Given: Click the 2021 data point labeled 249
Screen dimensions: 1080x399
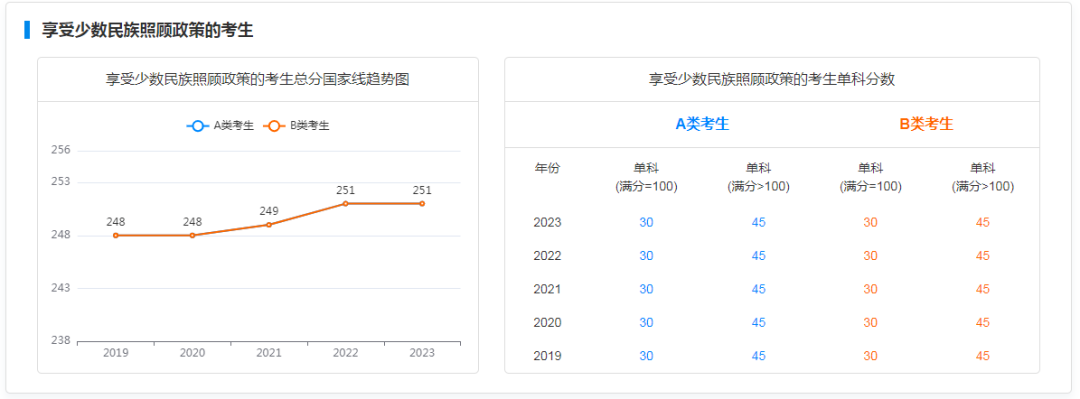Looking at the screenshot, I should tap(269, 225).
